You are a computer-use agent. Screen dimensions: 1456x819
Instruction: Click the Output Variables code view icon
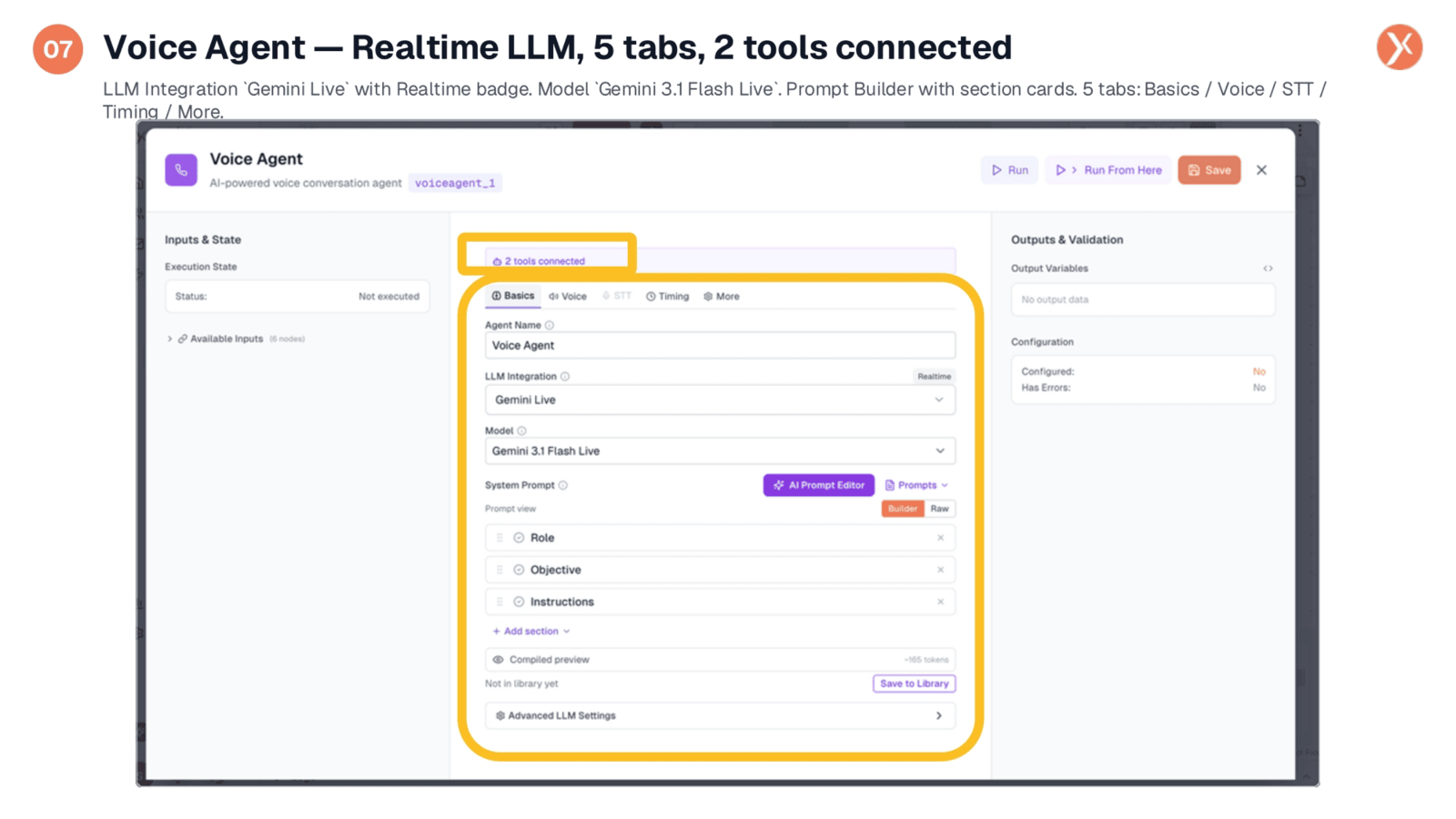coord(1268,268)
